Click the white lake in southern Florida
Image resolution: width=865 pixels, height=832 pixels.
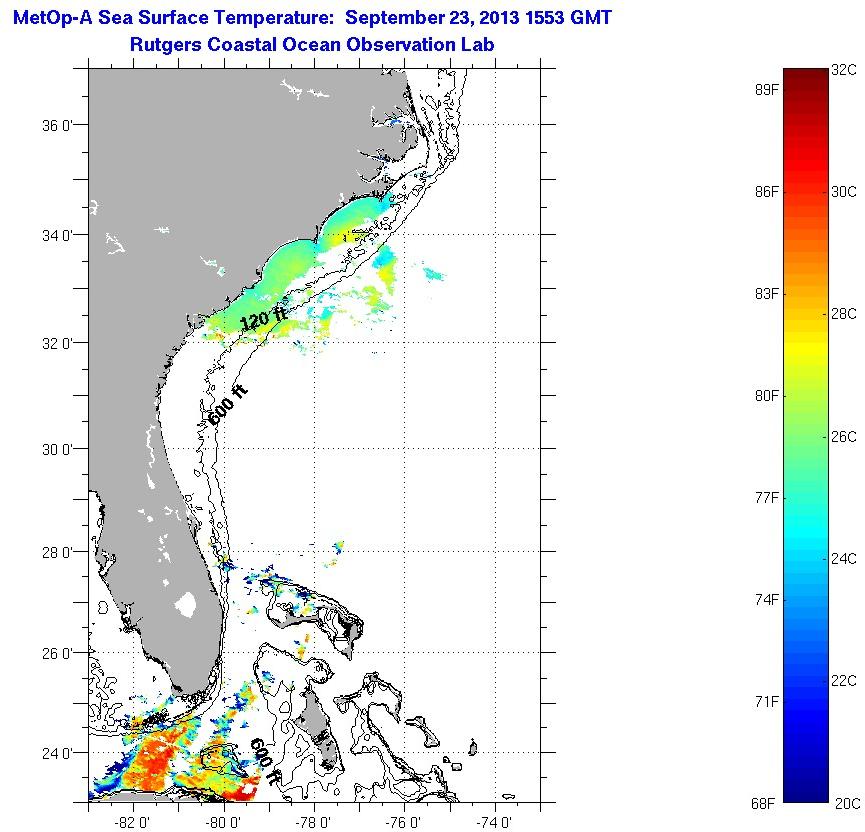pyautogui.click(x=186, y=604)
